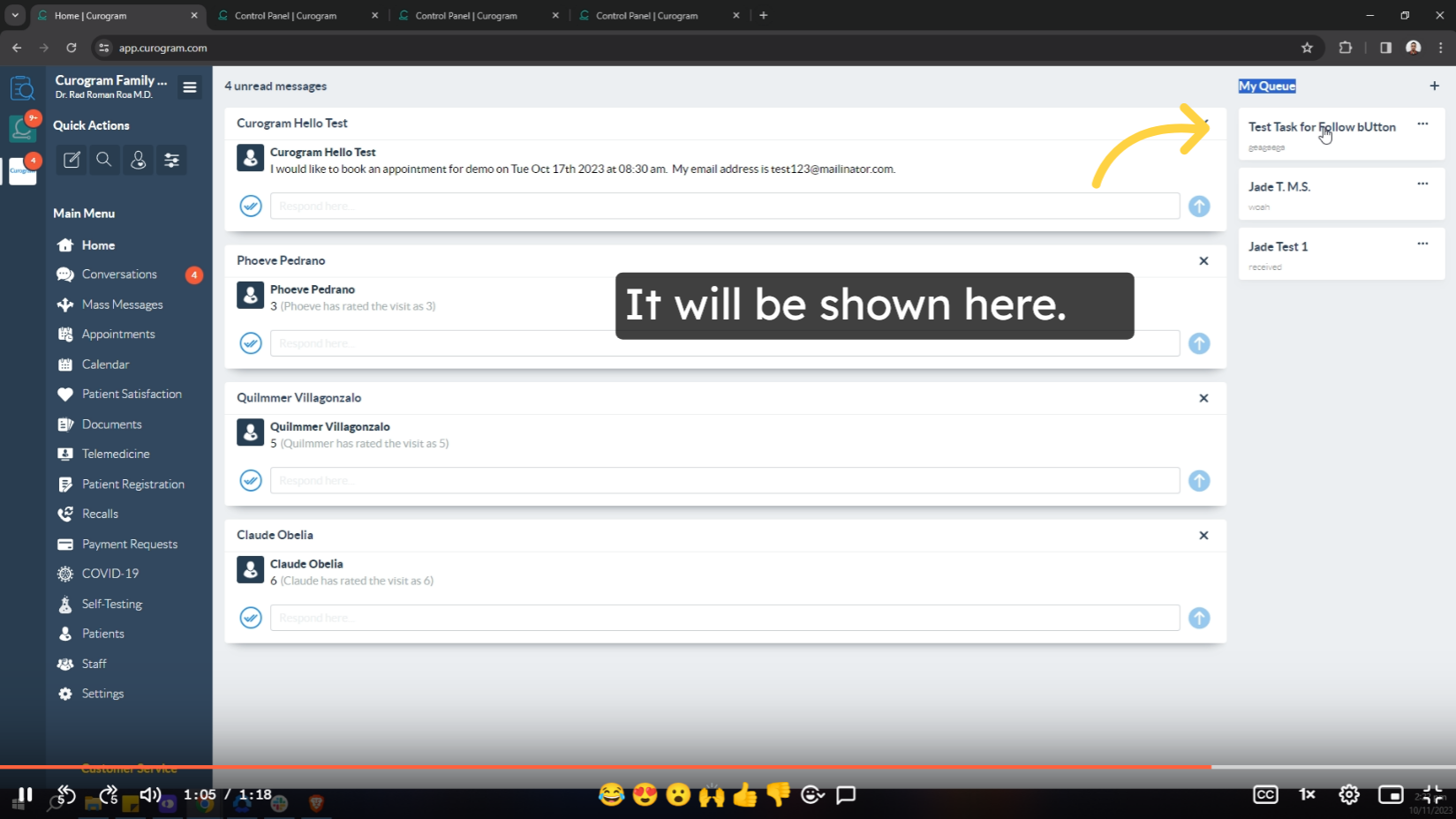Mark Claude Obelia conversation as resolved

point(251,618)
